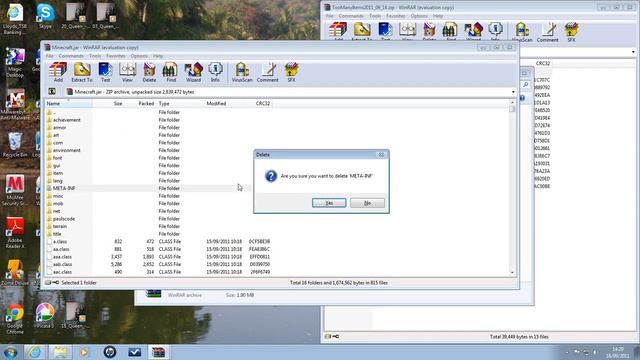Click Test icon in TooManyItems window

pos(385,32)
